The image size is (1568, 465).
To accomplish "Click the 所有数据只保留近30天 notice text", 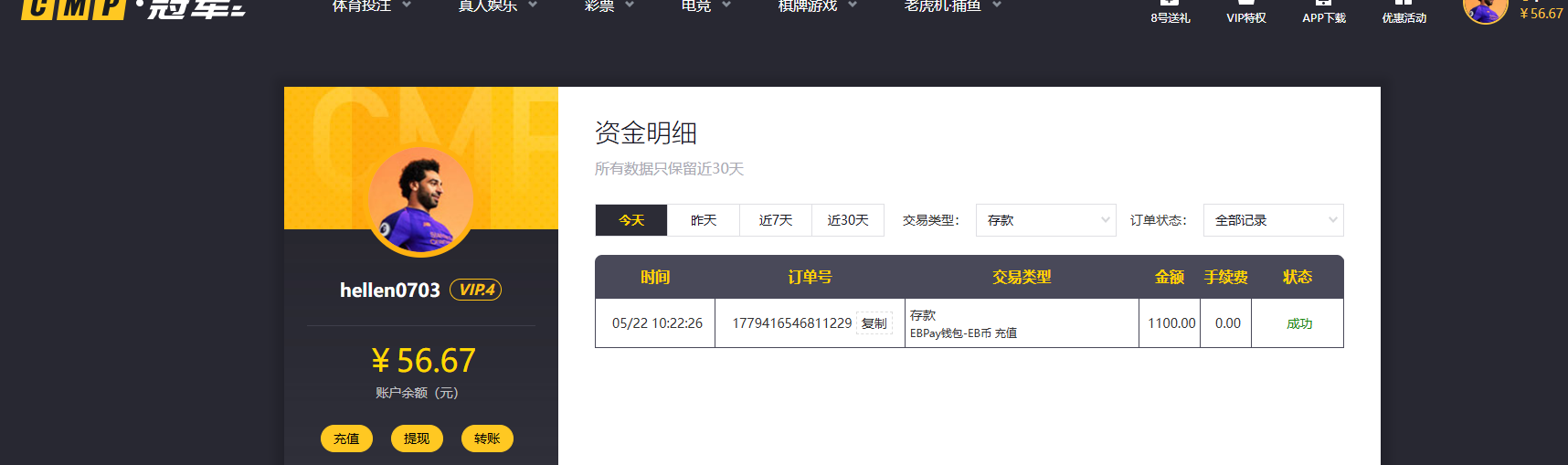I will 669,169.
